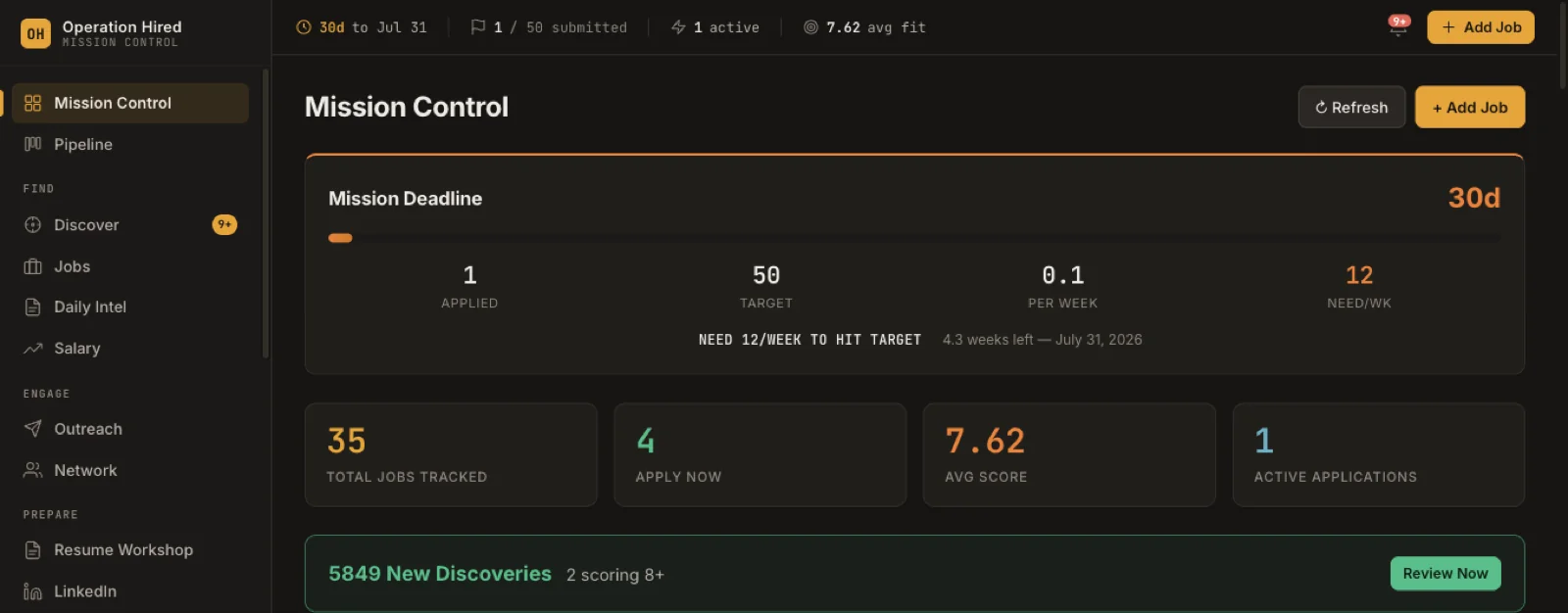Open the 7.62 Avg Score card
This screenshot has width=1568, height=613.
point(1069,454)
